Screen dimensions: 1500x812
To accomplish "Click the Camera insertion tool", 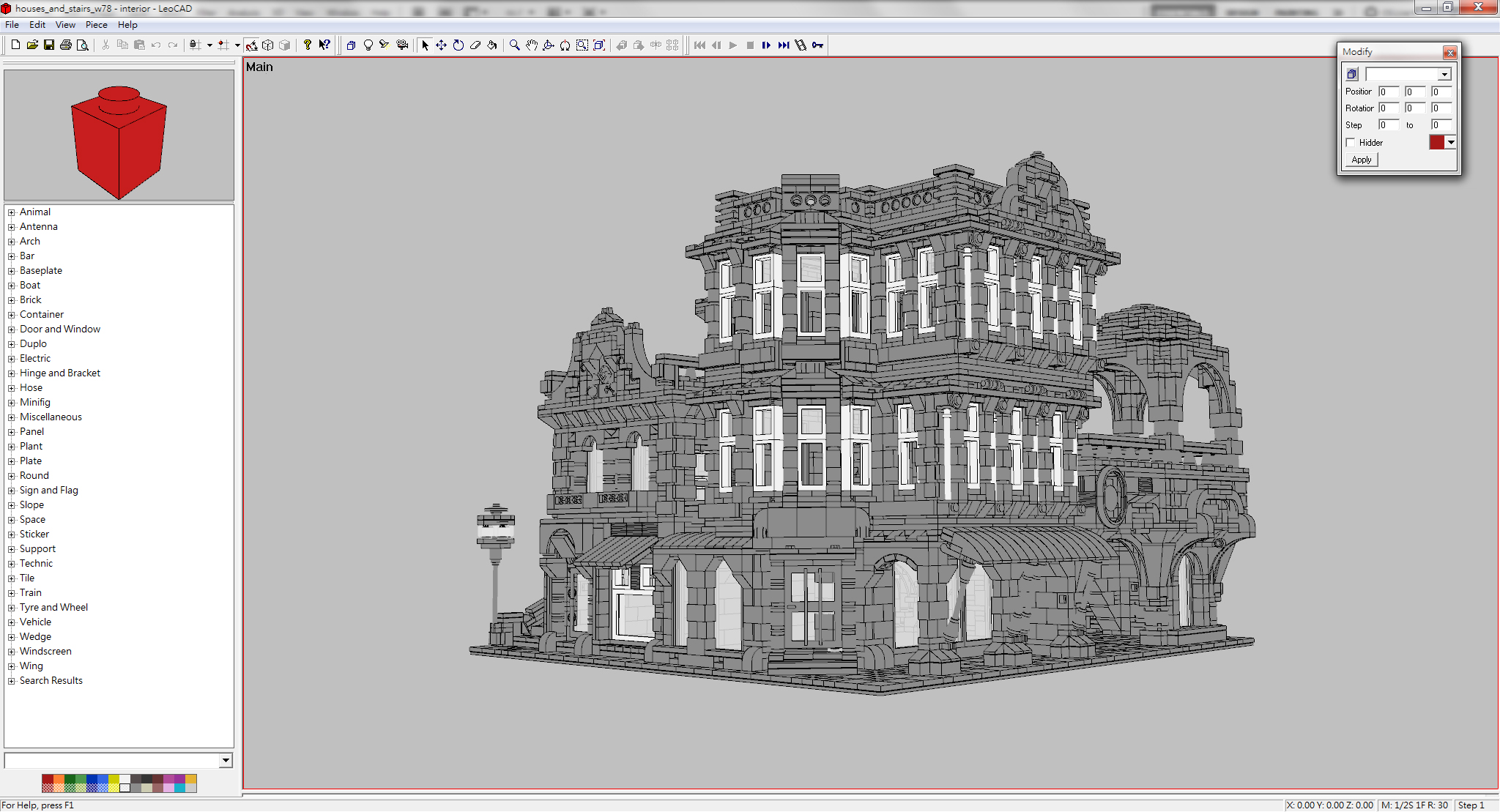I will point(402,45).
